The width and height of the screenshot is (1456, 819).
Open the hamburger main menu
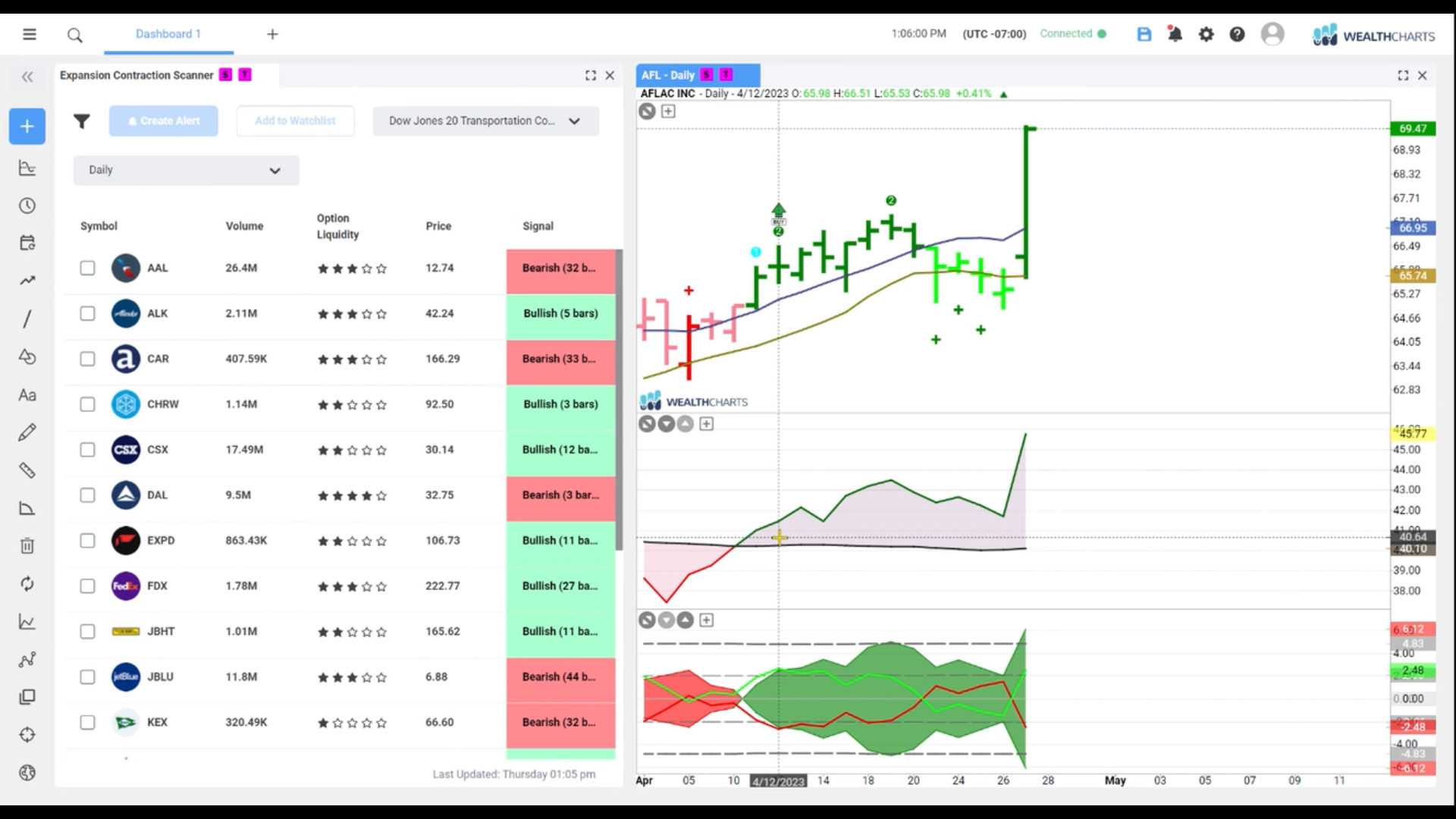pyautogui.click(x=30, y=34)
